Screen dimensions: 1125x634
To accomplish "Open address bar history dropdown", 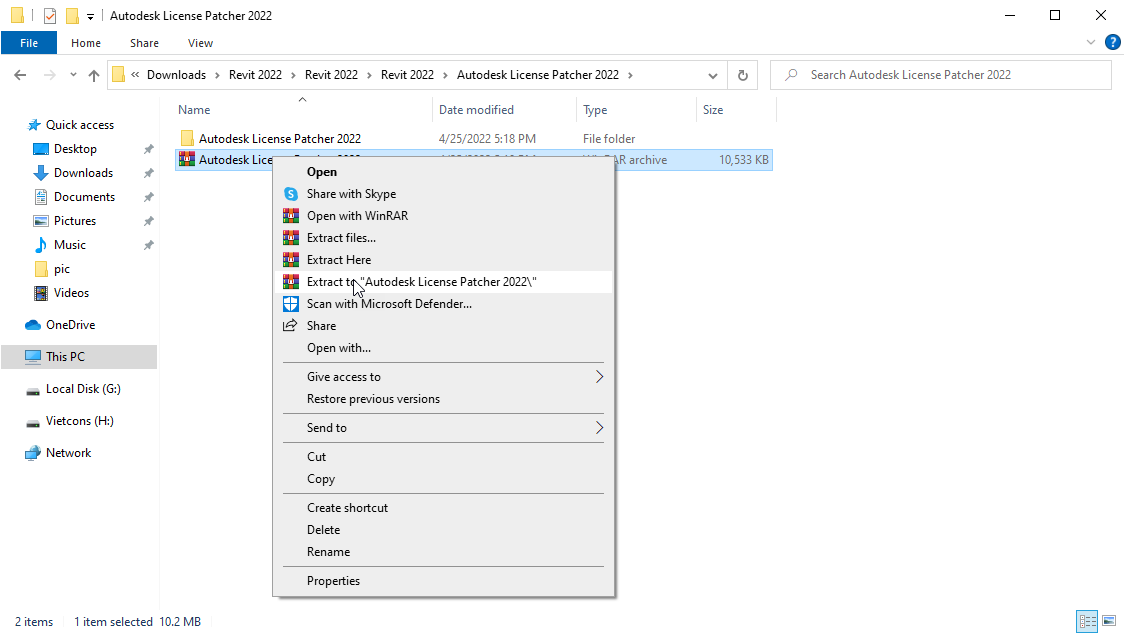I will (x=712, y=75).
